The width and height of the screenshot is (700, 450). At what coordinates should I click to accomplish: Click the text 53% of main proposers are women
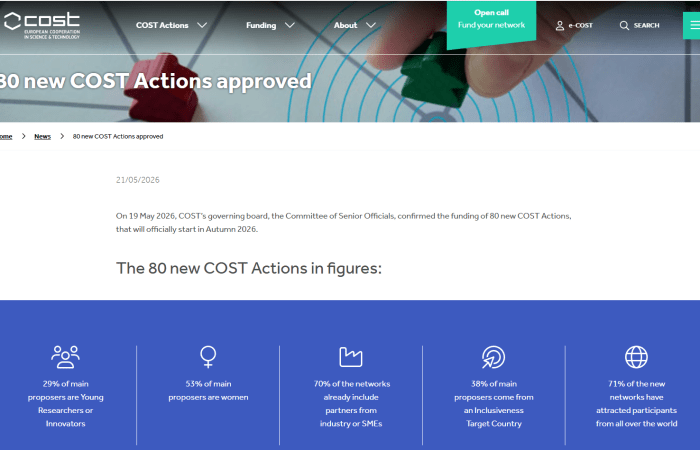(208, 391)
